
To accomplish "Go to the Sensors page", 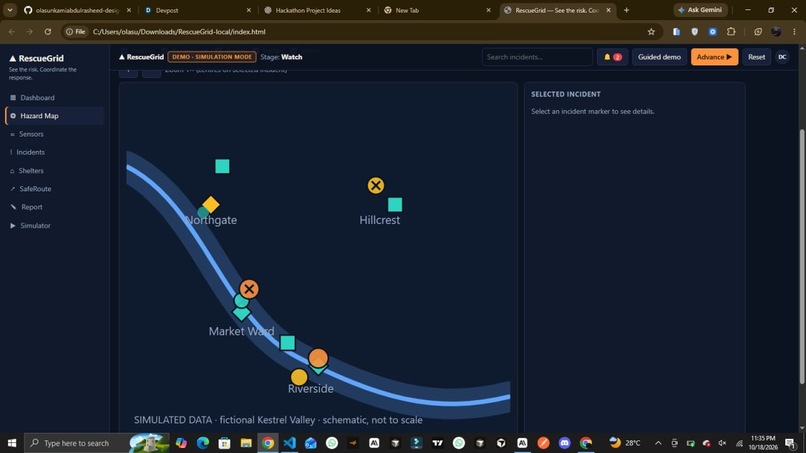I will click(31, 134).
